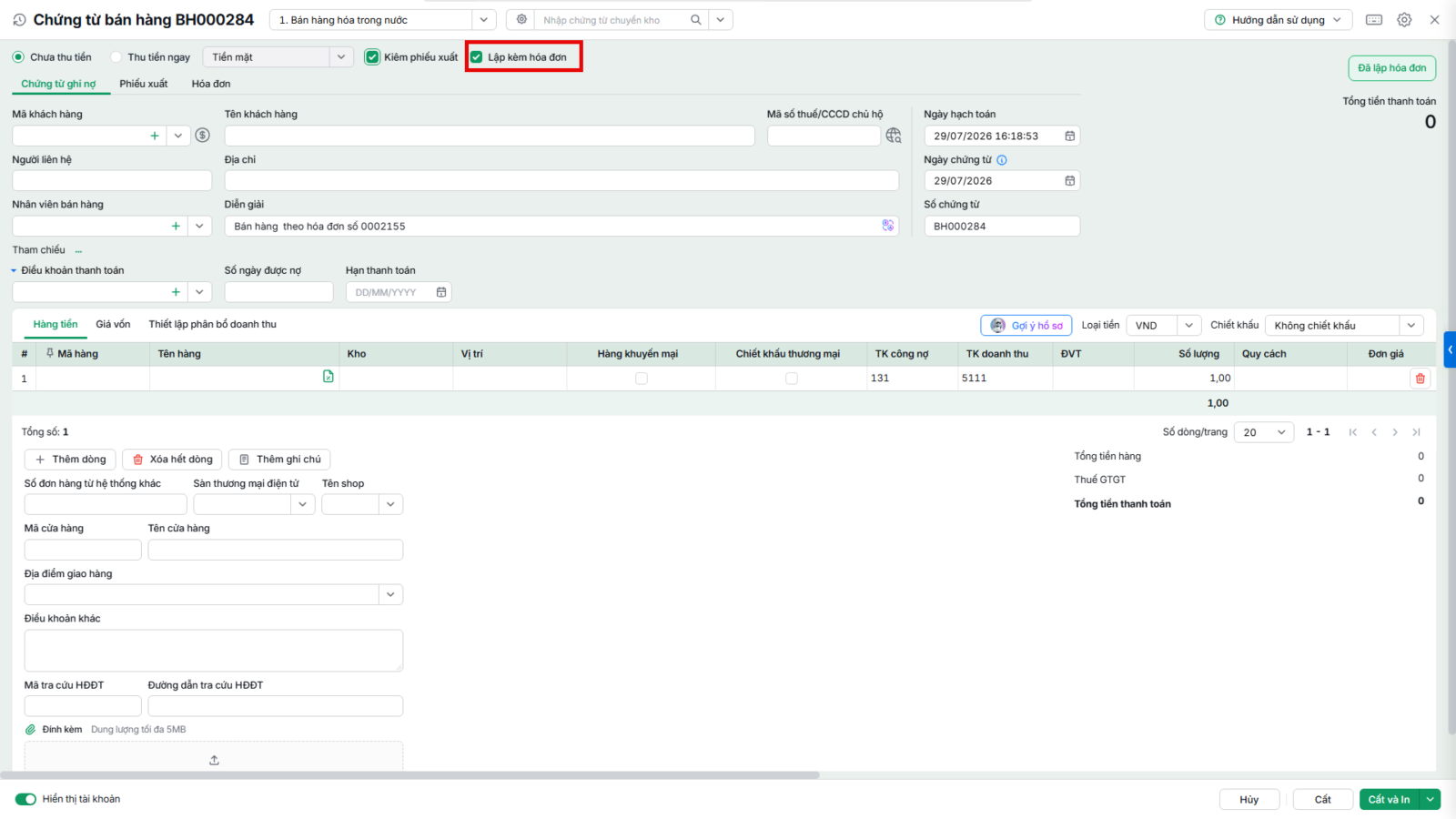Image resolution: width=1456 pixels, height=819 pixels.
Task: Click the magnifier in the reference voucher search
Action: (x=696, y=20)
